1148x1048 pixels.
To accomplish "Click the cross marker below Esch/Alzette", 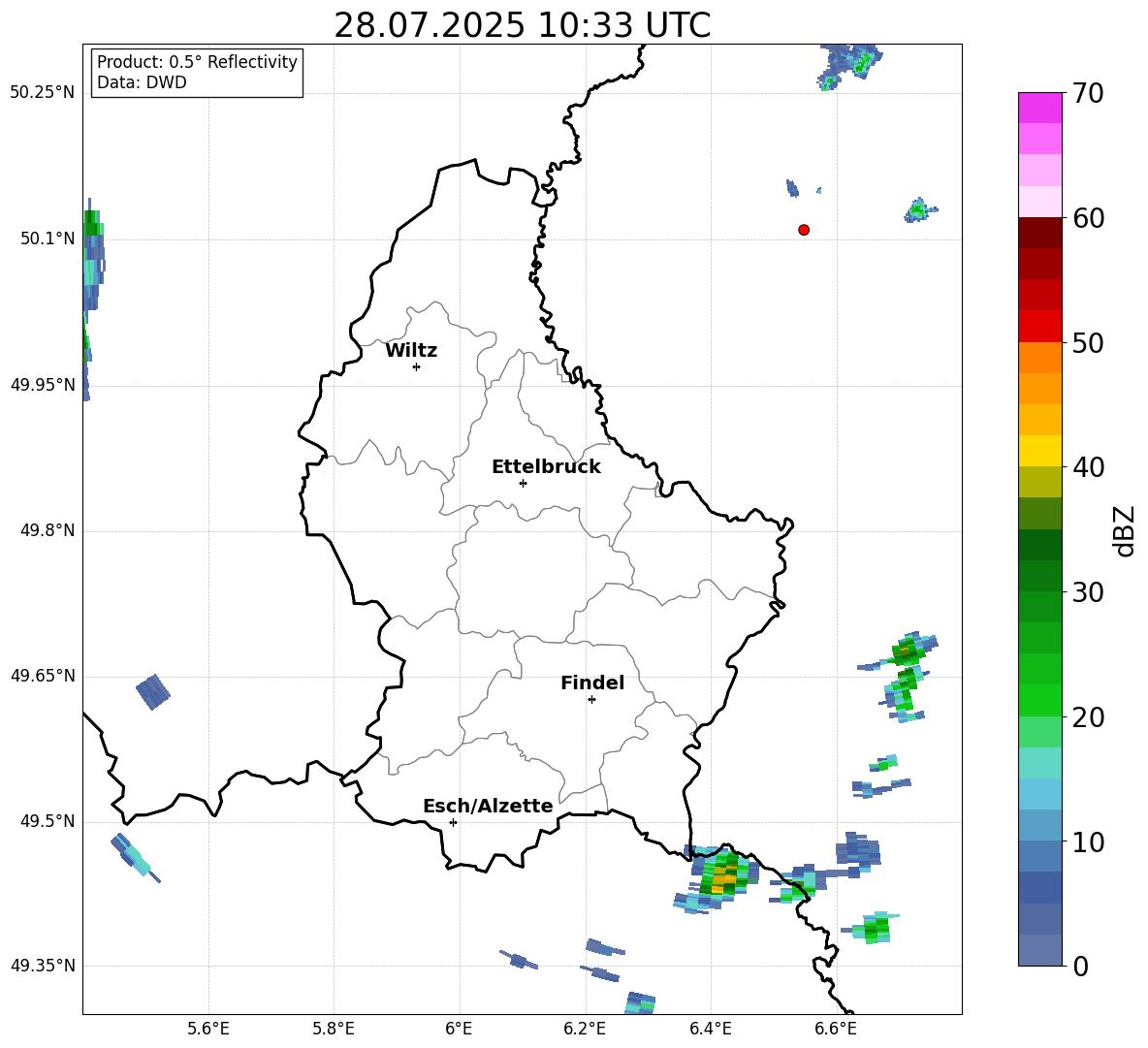I will coord(453,822).
